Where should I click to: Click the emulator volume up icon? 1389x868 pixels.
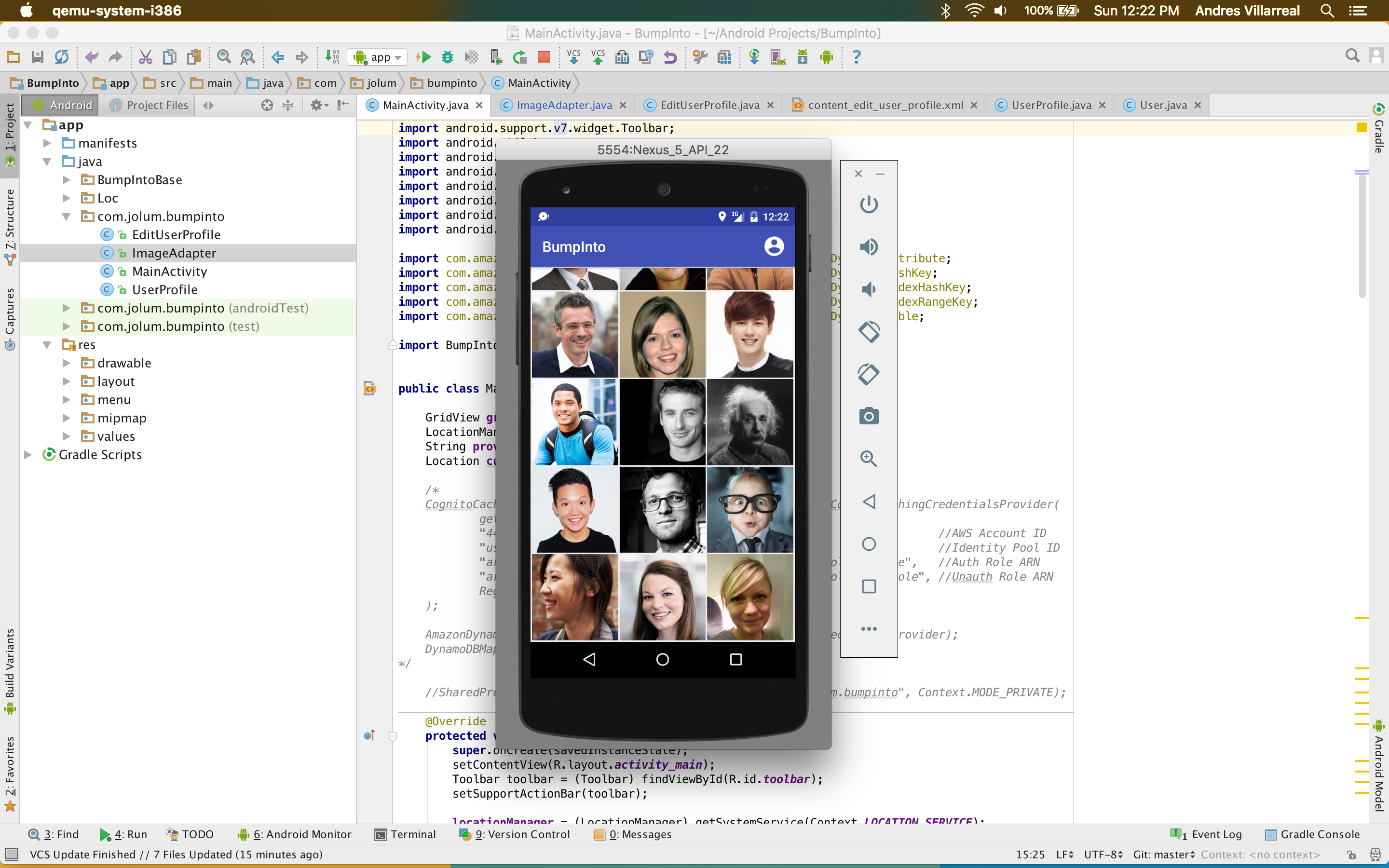pos(869,247)
